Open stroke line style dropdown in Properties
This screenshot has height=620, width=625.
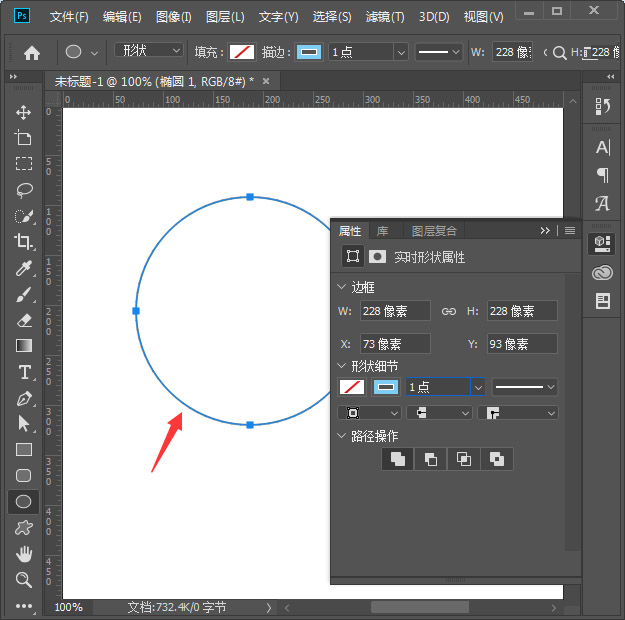point(524,387)
